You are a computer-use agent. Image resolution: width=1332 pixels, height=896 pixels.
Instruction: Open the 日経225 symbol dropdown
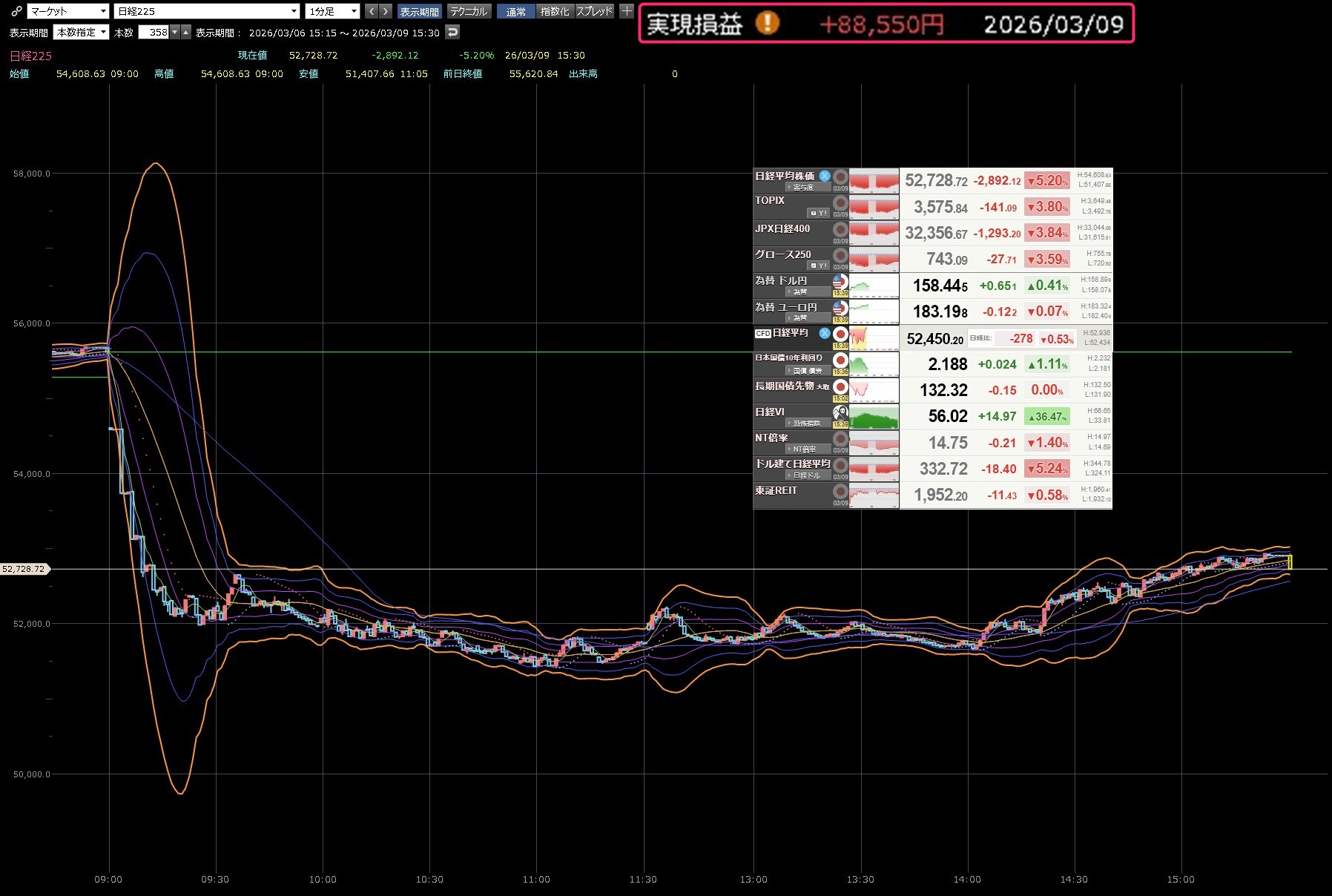(x=207, y=11)
